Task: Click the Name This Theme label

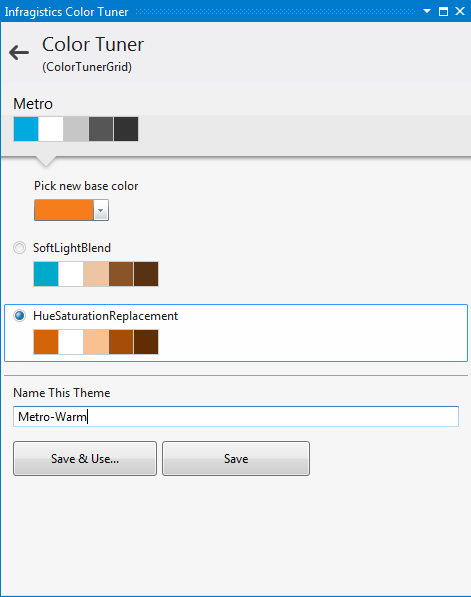Action: (x=62, y=393)
